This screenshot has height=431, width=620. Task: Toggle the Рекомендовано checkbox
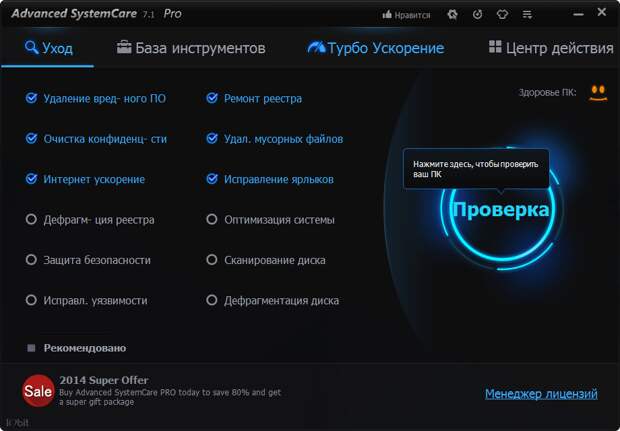pyautogui.click(x=31, y=348)
